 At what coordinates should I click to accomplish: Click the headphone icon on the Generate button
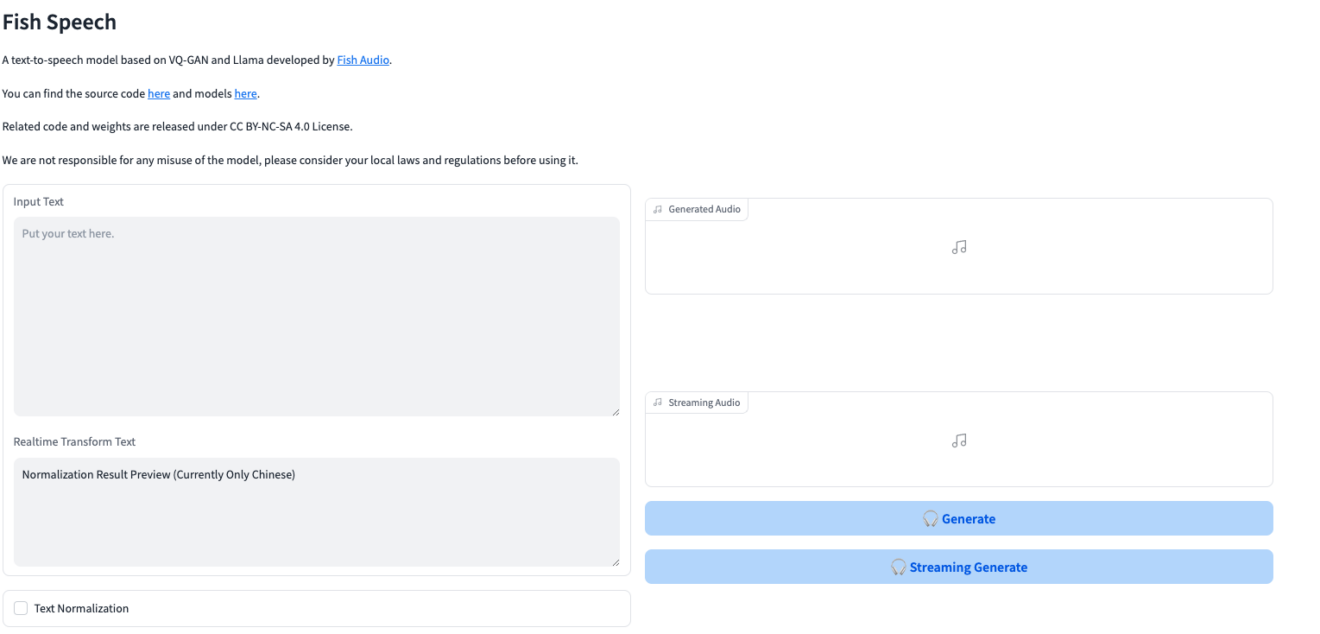pyautogui.click(x=930, y=519)
